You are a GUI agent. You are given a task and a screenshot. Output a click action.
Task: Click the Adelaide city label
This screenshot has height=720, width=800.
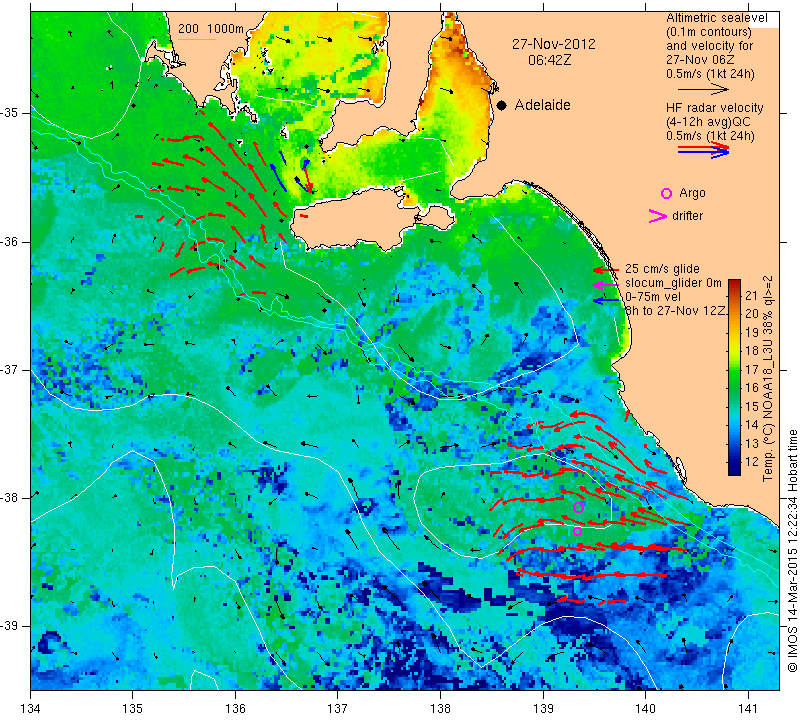tap(542, 105)
